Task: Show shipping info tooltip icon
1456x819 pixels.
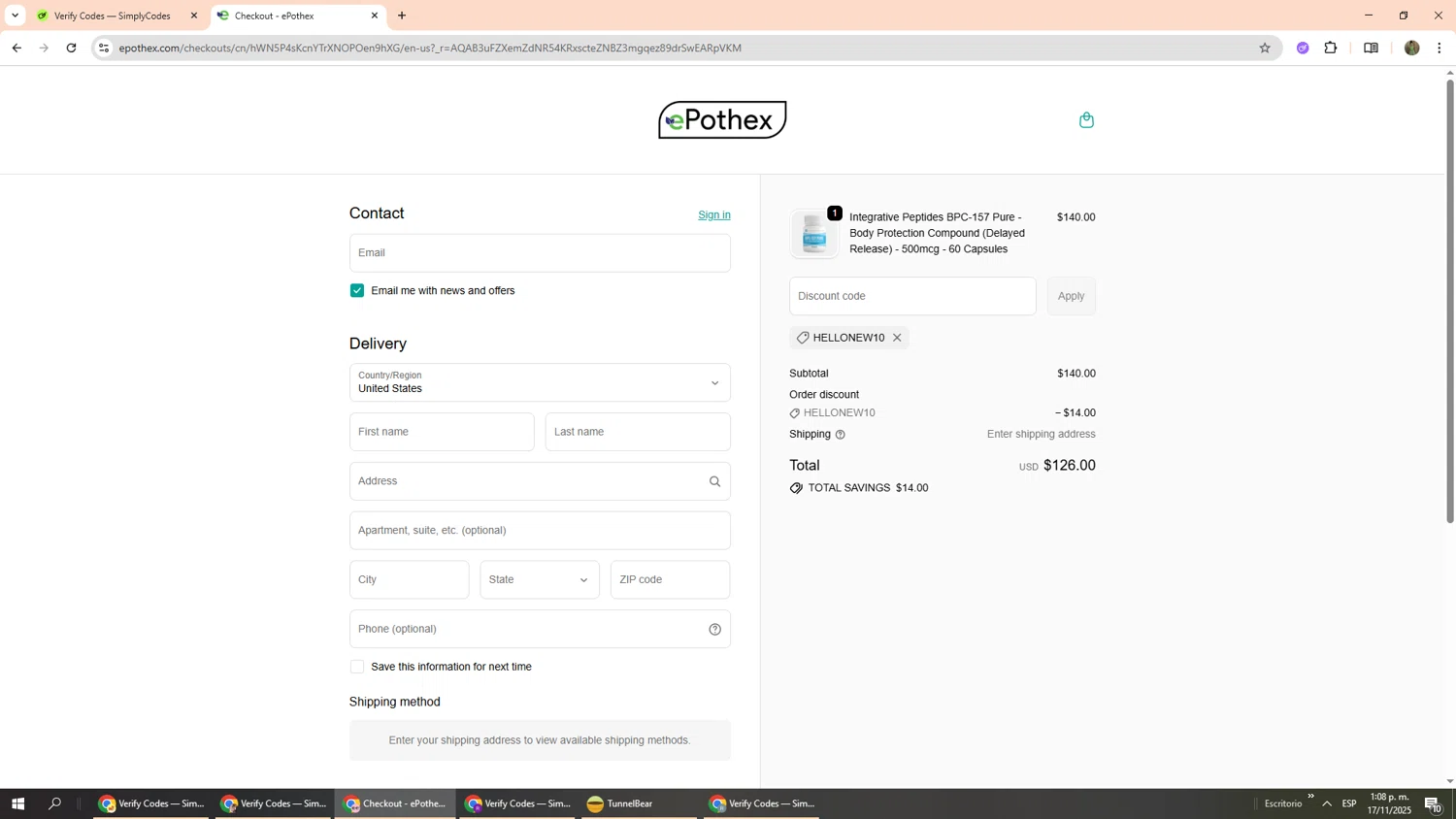Action: click(x=841, y=435)
